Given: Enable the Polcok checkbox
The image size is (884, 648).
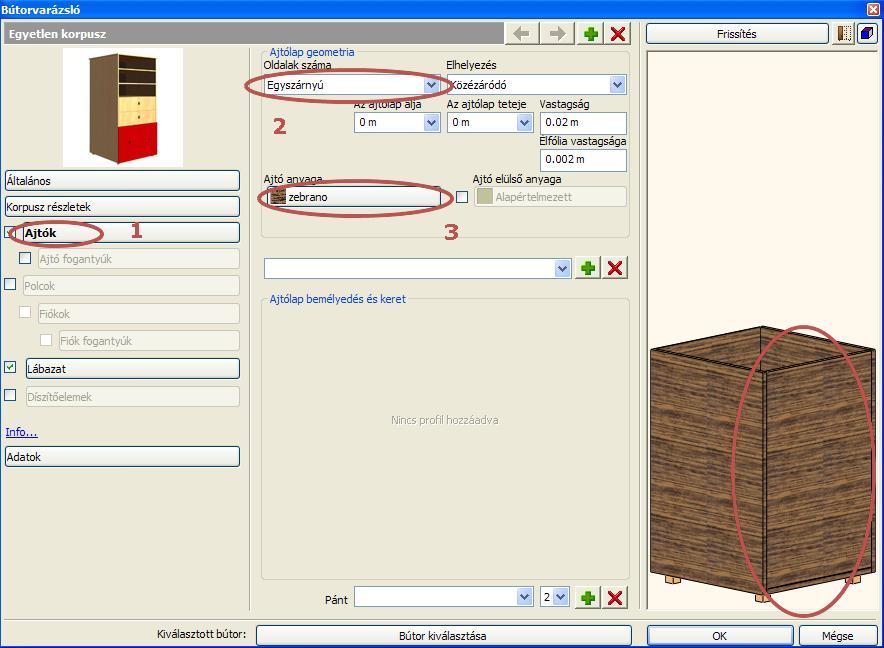Looking at the screenshot, I should [x=10, y=284].
